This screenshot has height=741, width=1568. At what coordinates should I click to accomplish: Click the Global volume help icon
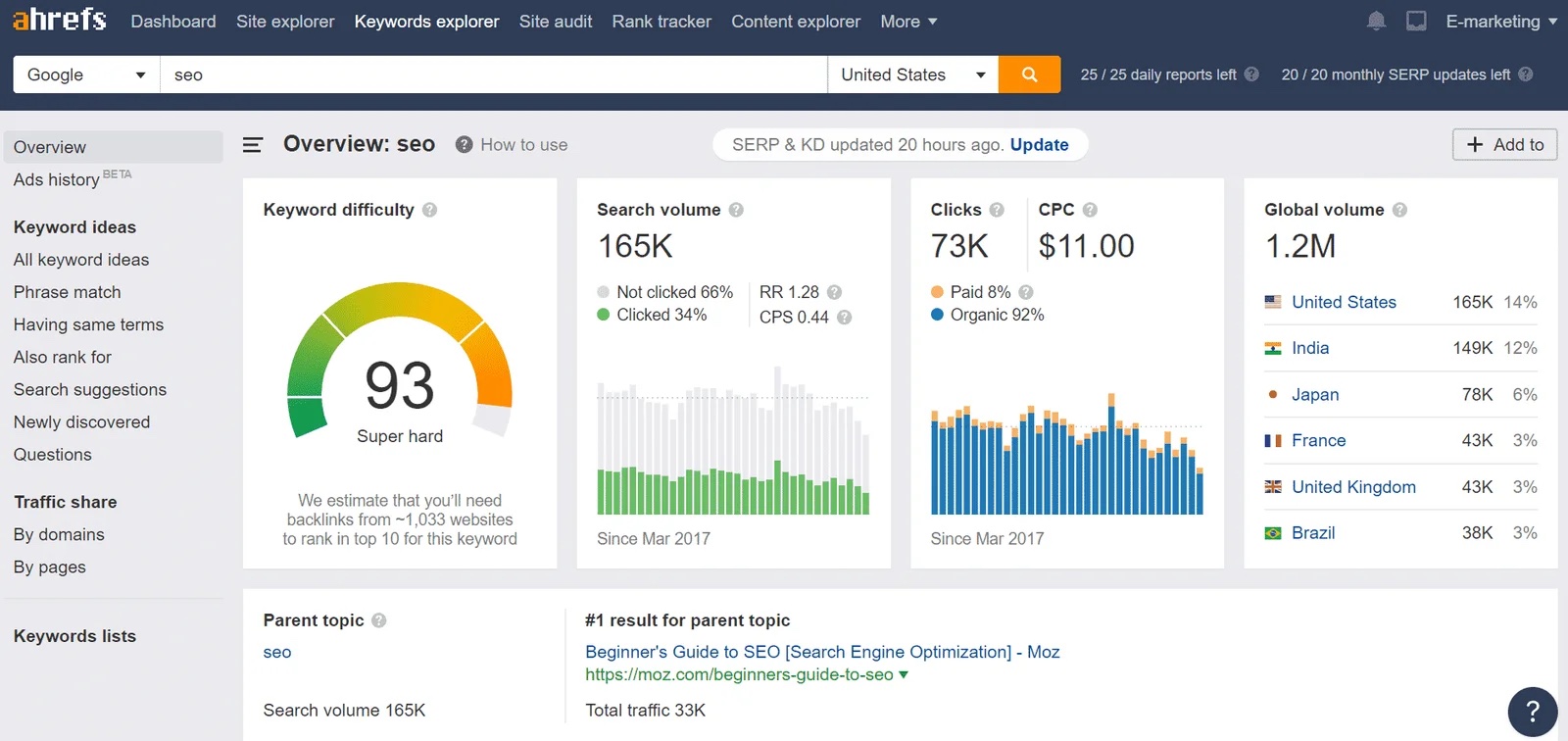1399,210
